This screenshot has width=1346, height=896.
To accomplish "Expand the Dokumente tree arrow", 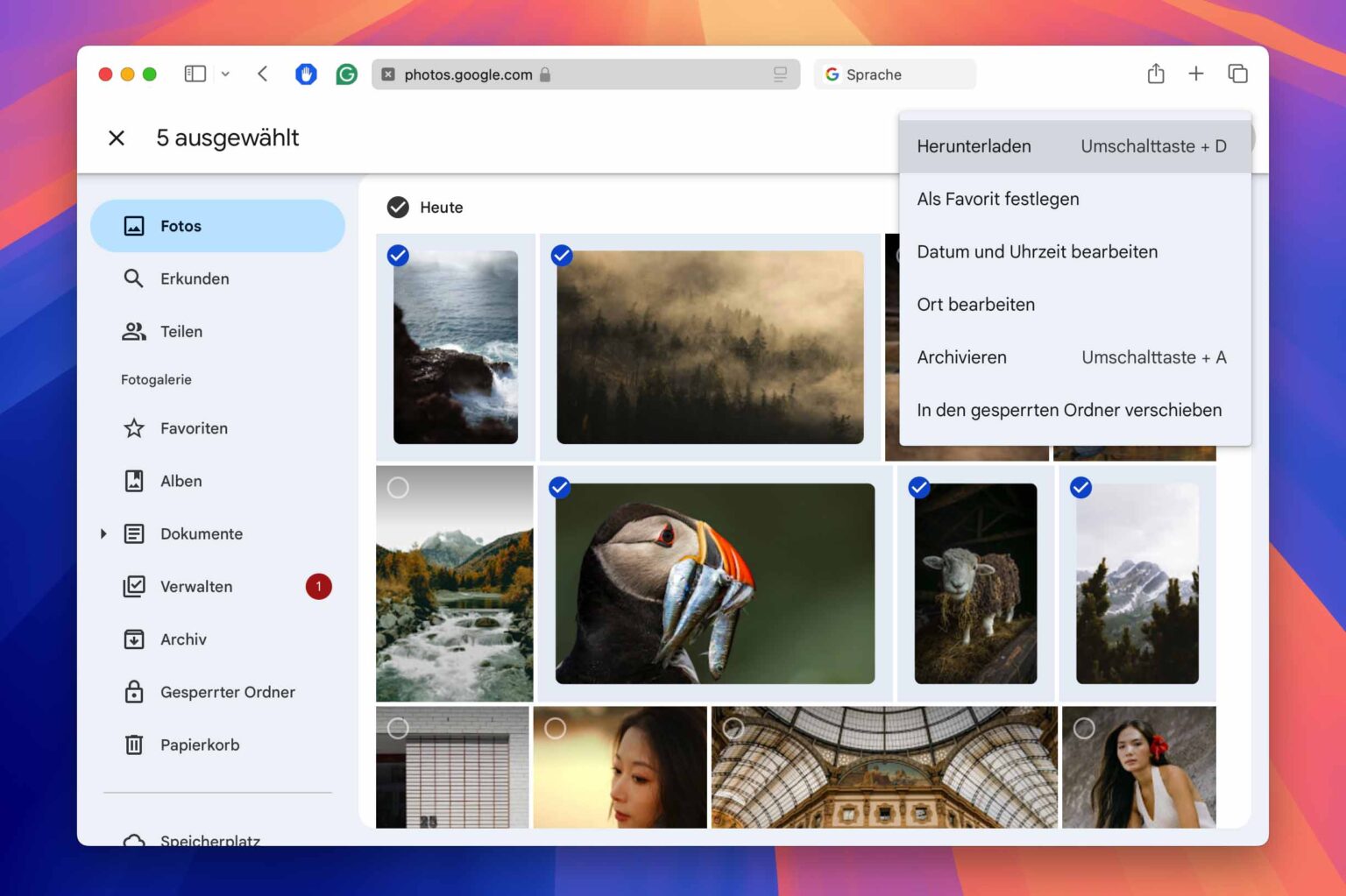I will (103, 533).
